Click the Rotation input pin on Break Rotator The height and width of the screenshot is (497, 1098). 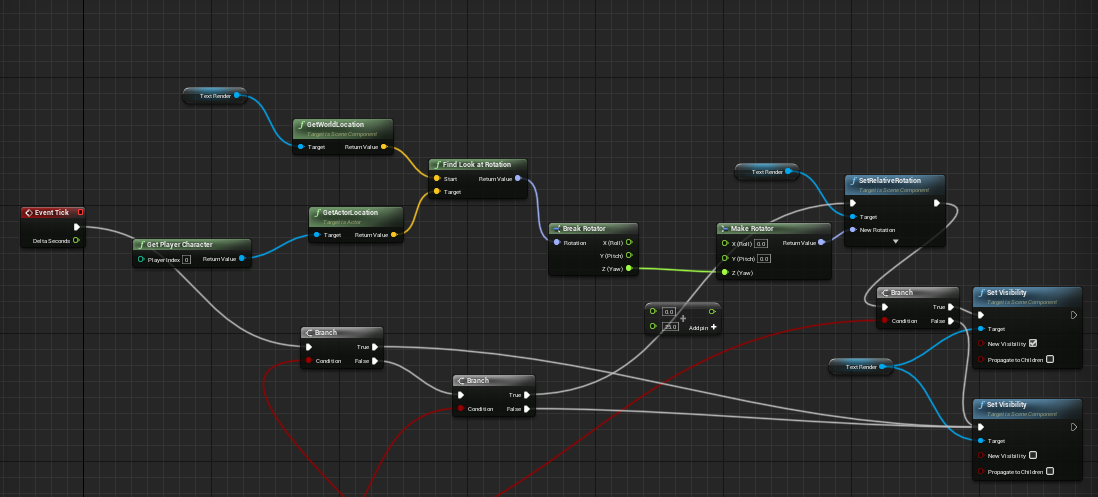[x=556, y=242]
